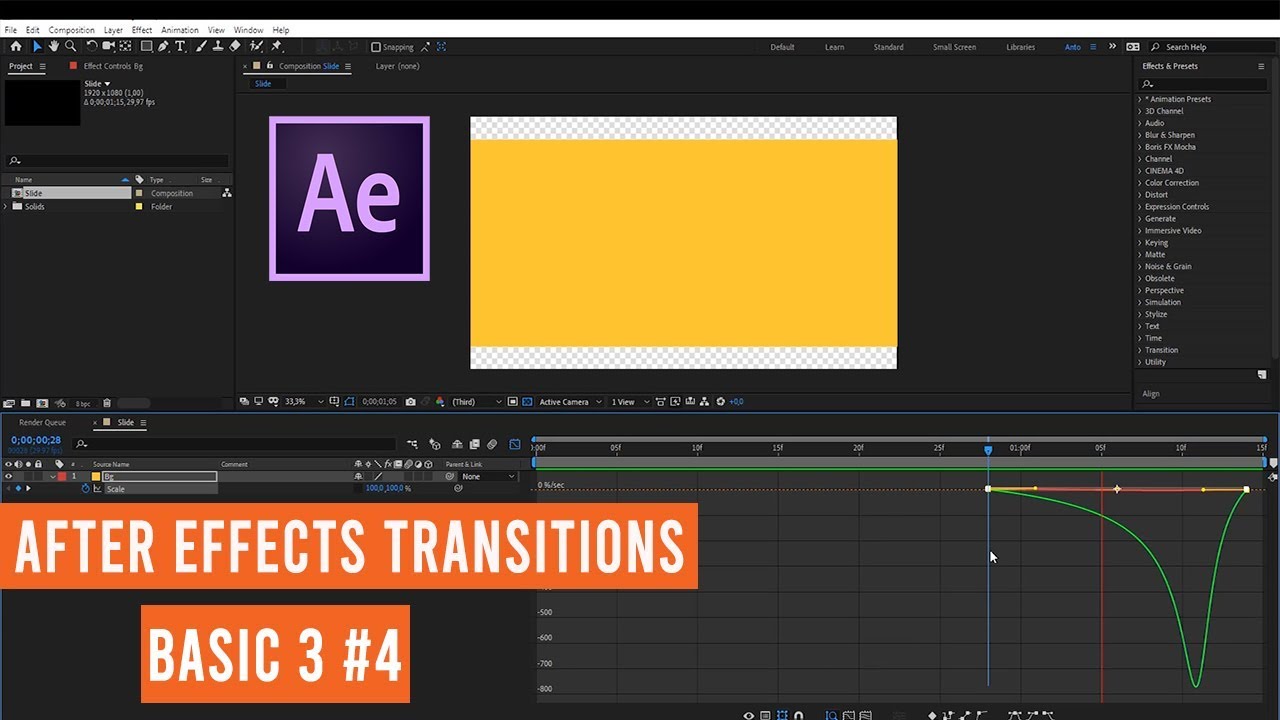Switch to Layer (none) tab
Screen dimensions: 1280x720
tap(397, 66)
